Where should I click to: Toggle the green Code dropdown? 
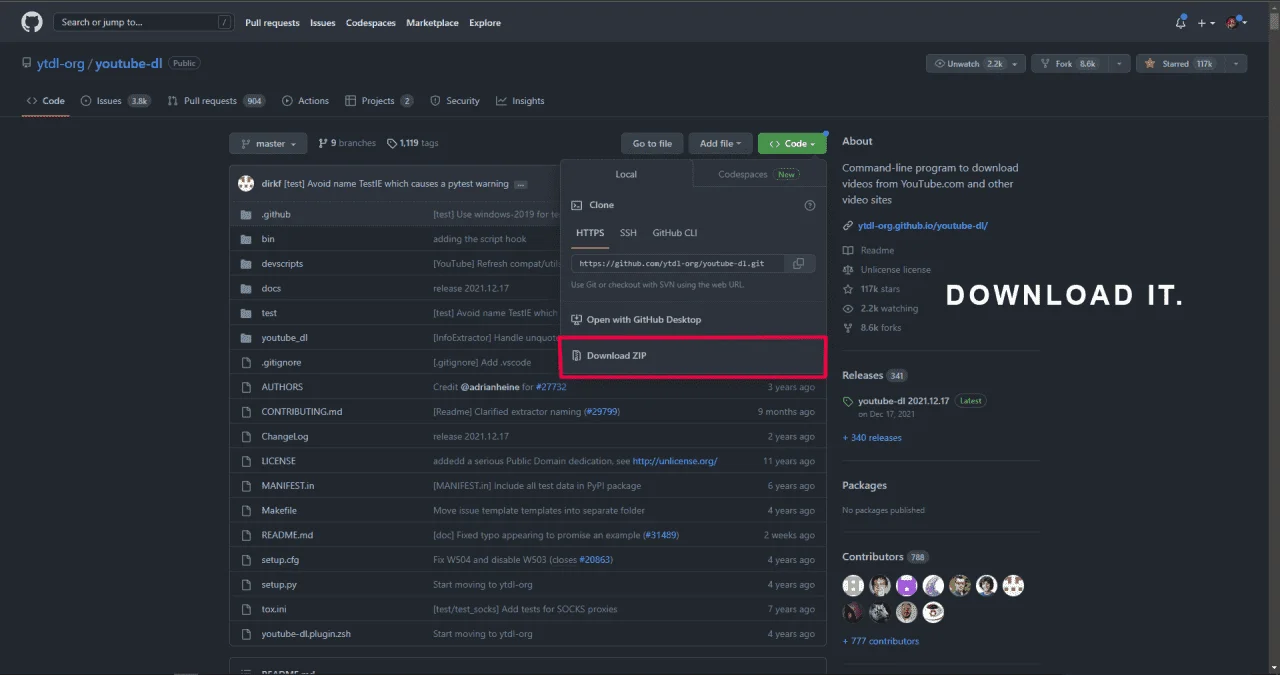click(792, 144)
